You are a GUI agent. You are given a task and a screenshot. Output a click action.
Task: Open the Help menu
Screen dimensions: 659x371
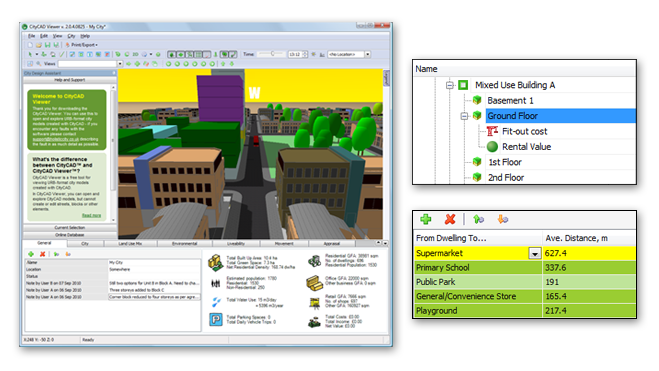click(85, 36)
